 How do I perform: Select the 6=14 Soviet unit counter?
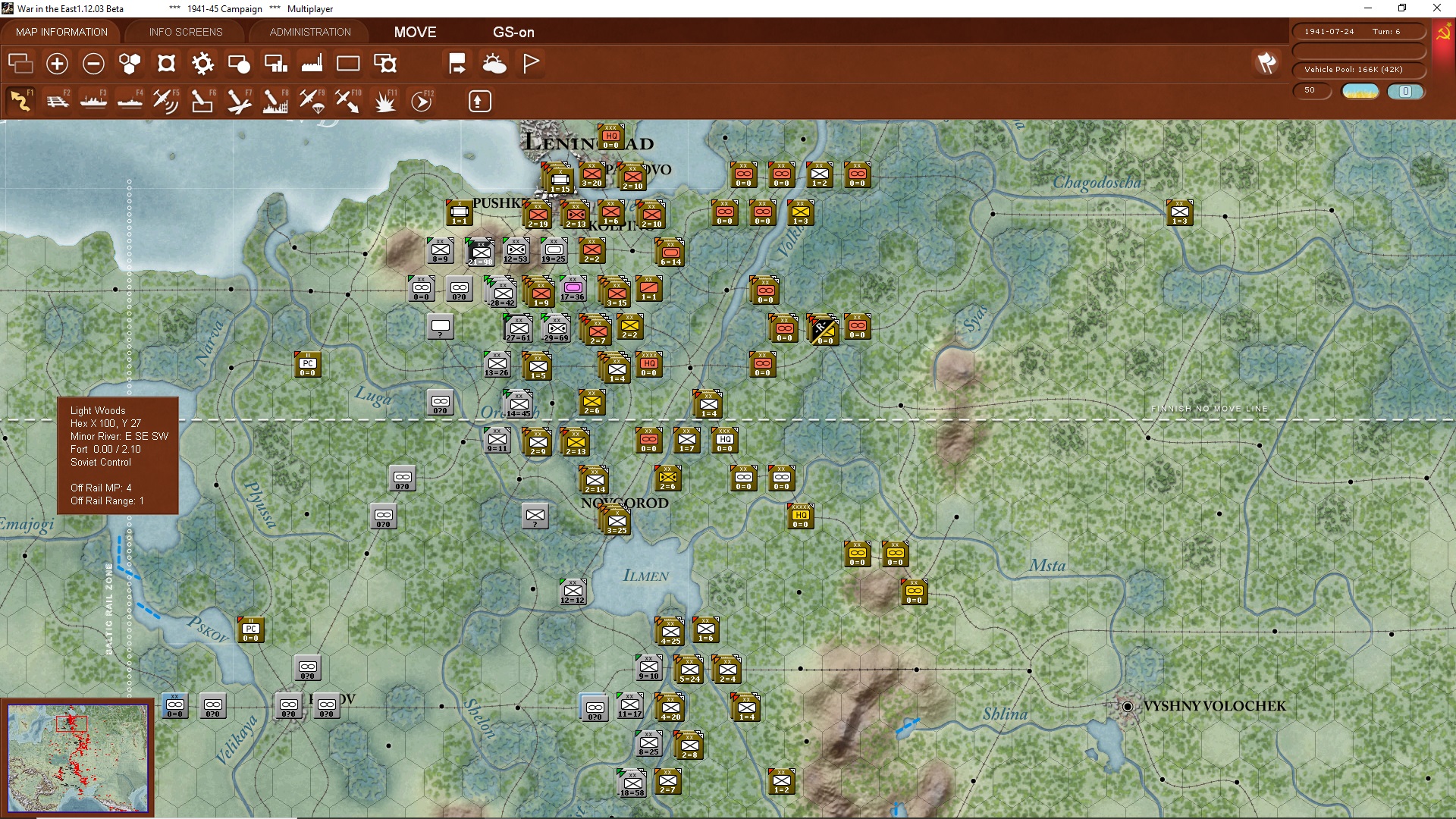[x=670, y=253]
